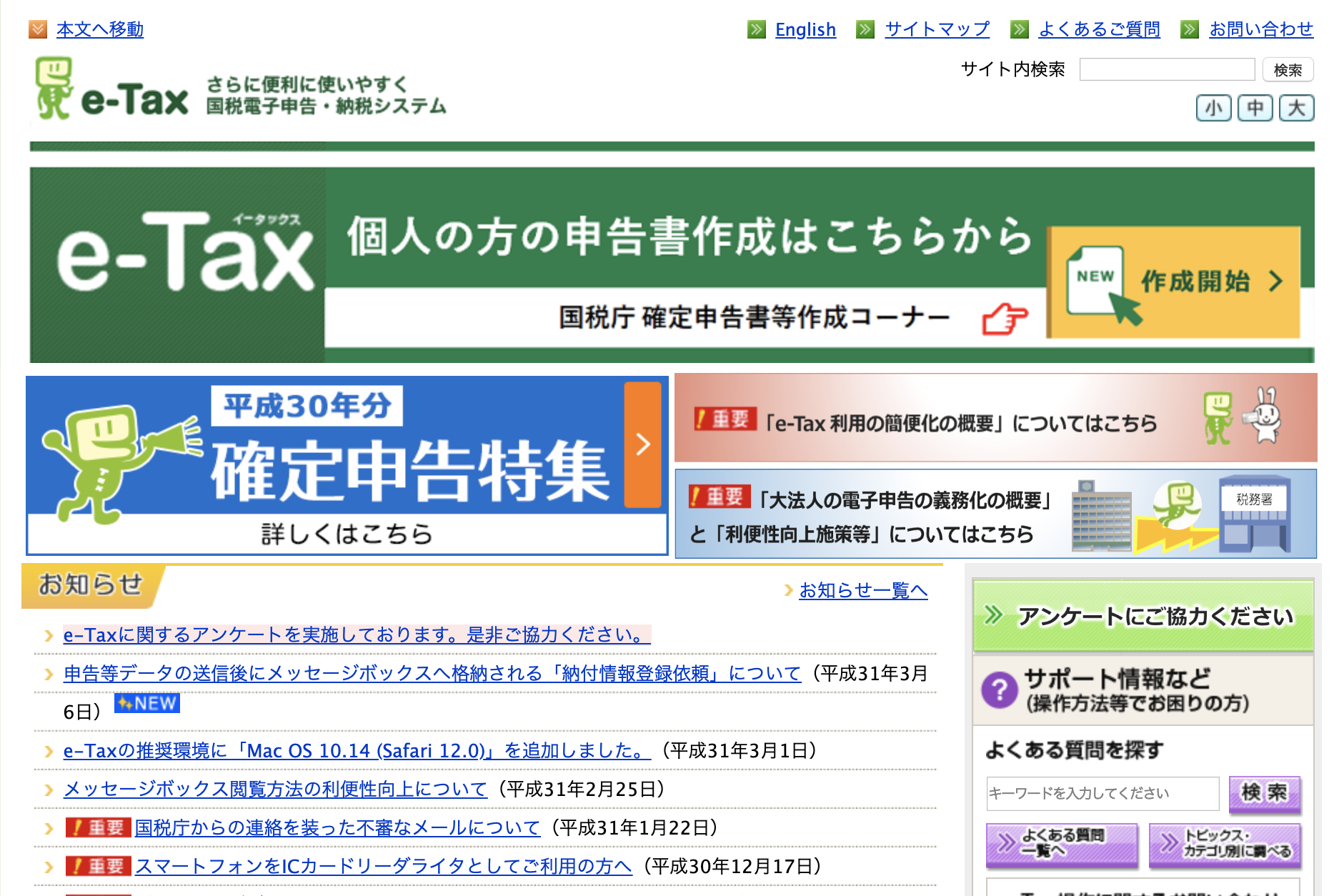
Task: Open the サイトマップ page
Action: (937, 29)
